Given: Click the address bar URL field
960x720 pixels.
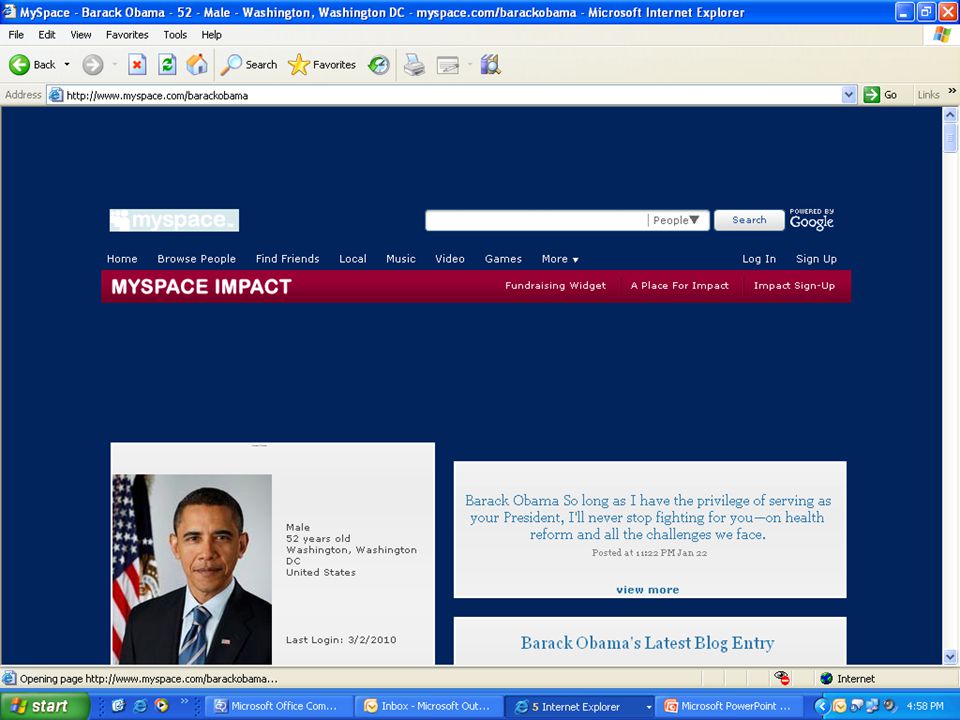Looking at the screenshot, I should (453, 95).
